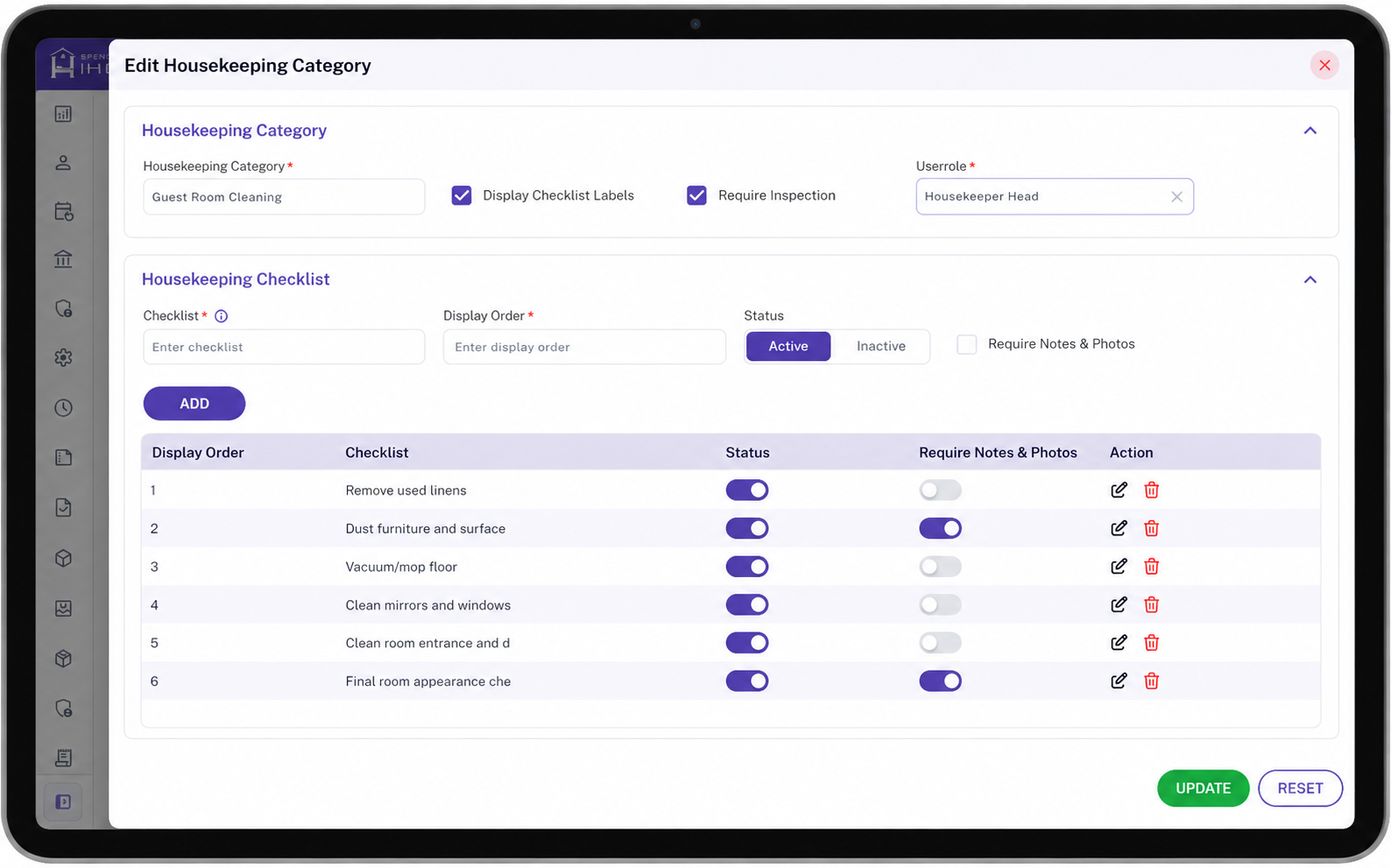Edit the Clean mirrors and windows row

(x=1119, y=604)
